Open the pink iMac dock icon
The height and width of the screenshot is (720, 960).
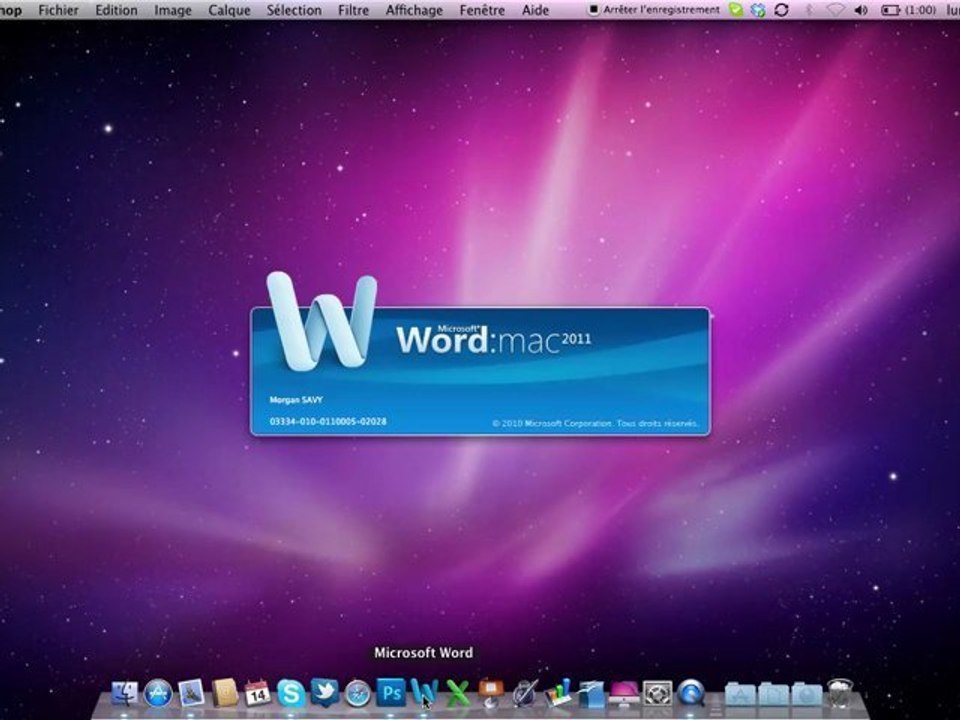(624, 694)
